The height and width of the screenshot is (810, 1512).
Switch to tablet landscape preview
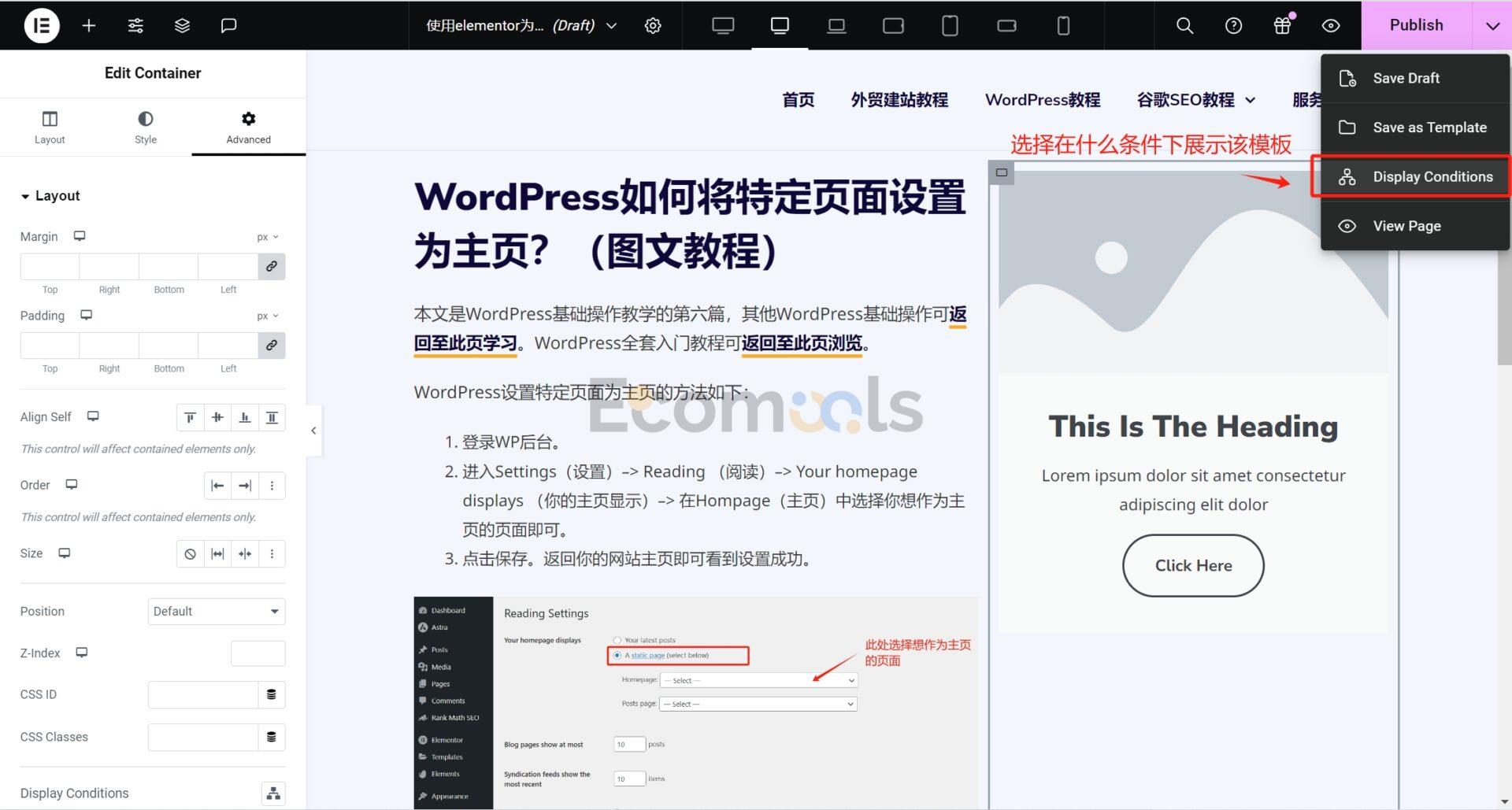tap(893, 25)
